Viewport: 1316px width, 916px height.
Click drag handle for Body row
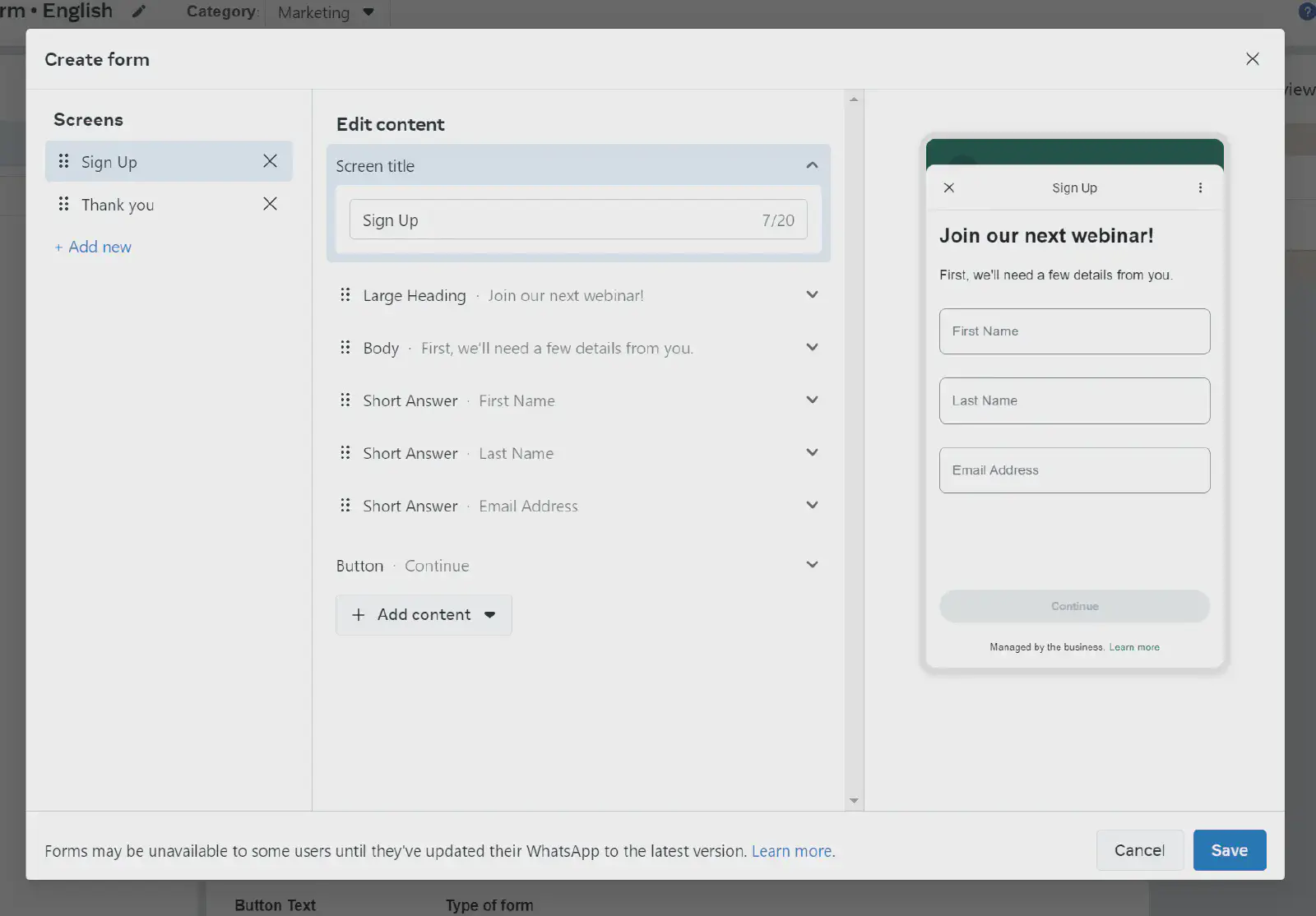tap(345, 347)
